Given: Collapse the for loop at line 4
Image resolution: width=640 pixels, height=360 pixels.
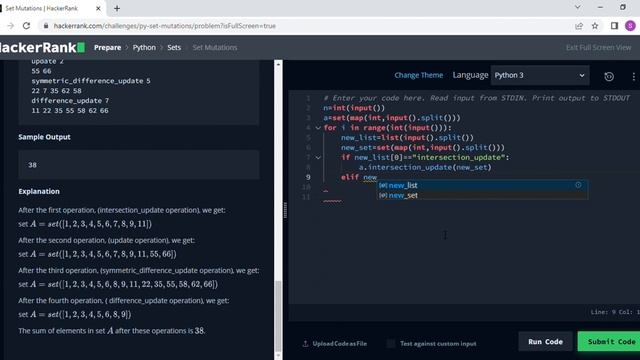Looking at the screenshot, I should tap(318, 128).
